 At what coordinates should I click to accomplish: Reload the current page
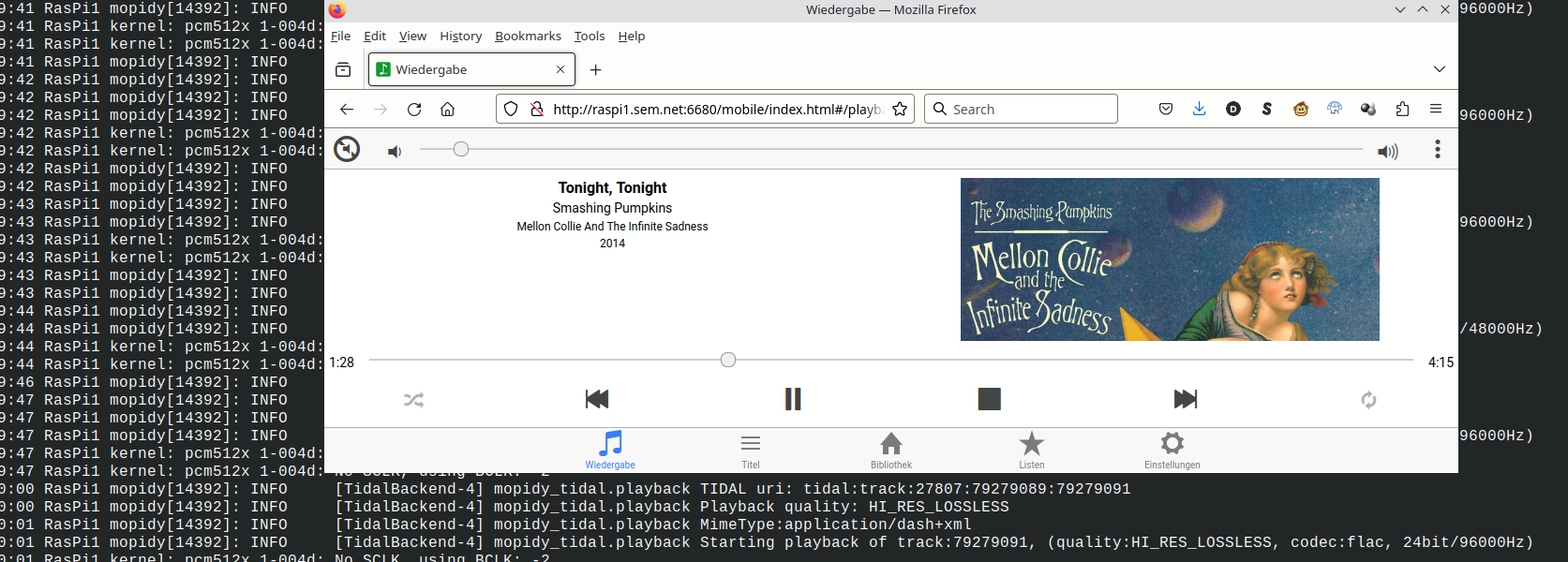(414, 109)
